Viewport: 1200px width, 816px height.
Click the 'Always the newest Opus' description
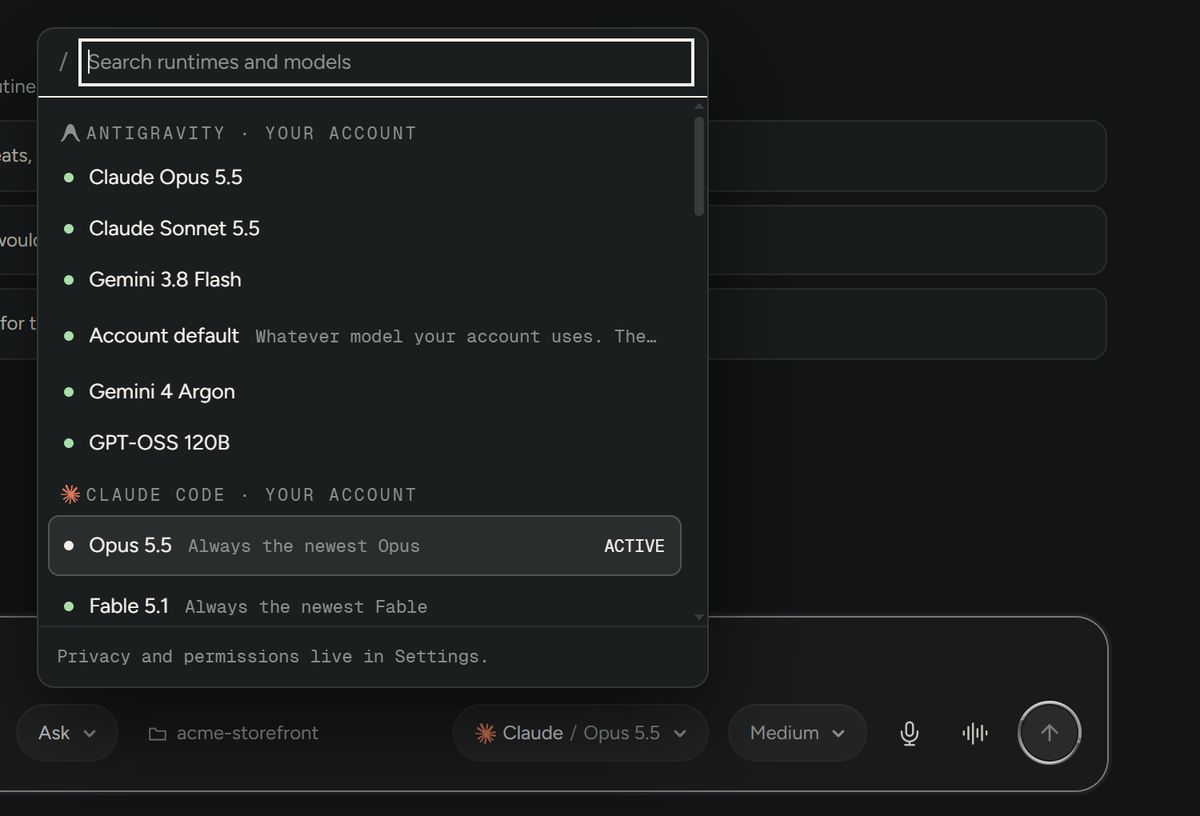point(304,546)
